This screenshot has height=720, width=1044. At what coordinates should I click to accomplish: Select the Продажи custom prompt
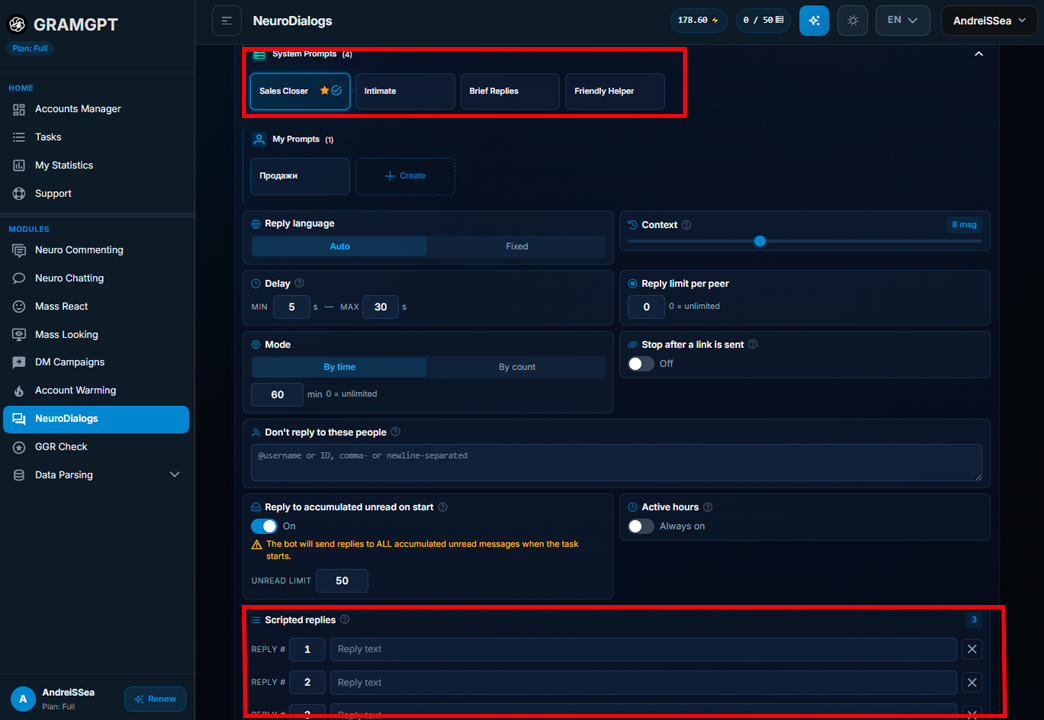click(300, 177)
